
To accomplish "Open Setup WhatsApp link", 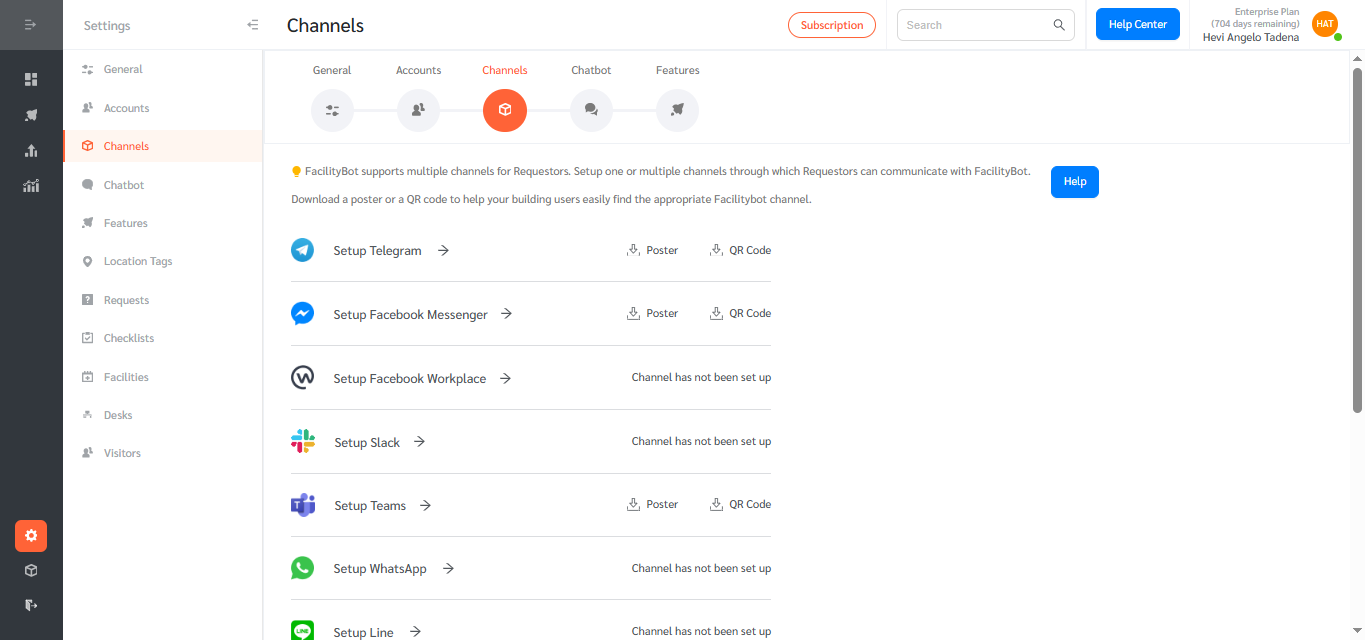I will tap(394, 568).
